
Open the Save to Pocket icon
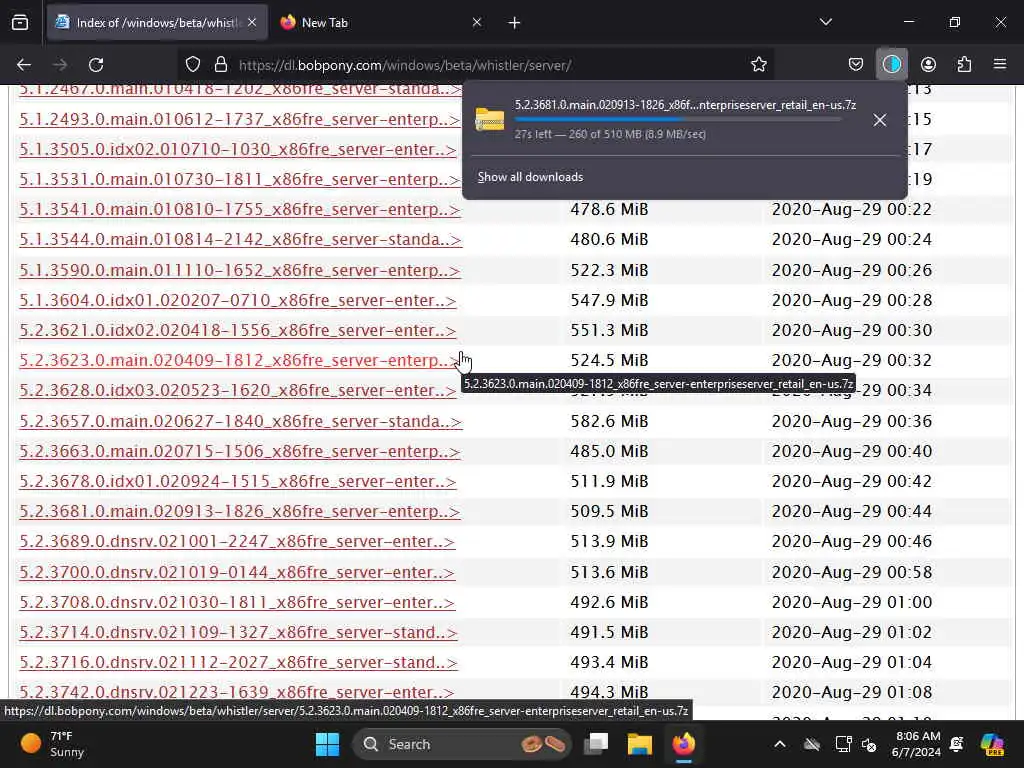point(856,65)
